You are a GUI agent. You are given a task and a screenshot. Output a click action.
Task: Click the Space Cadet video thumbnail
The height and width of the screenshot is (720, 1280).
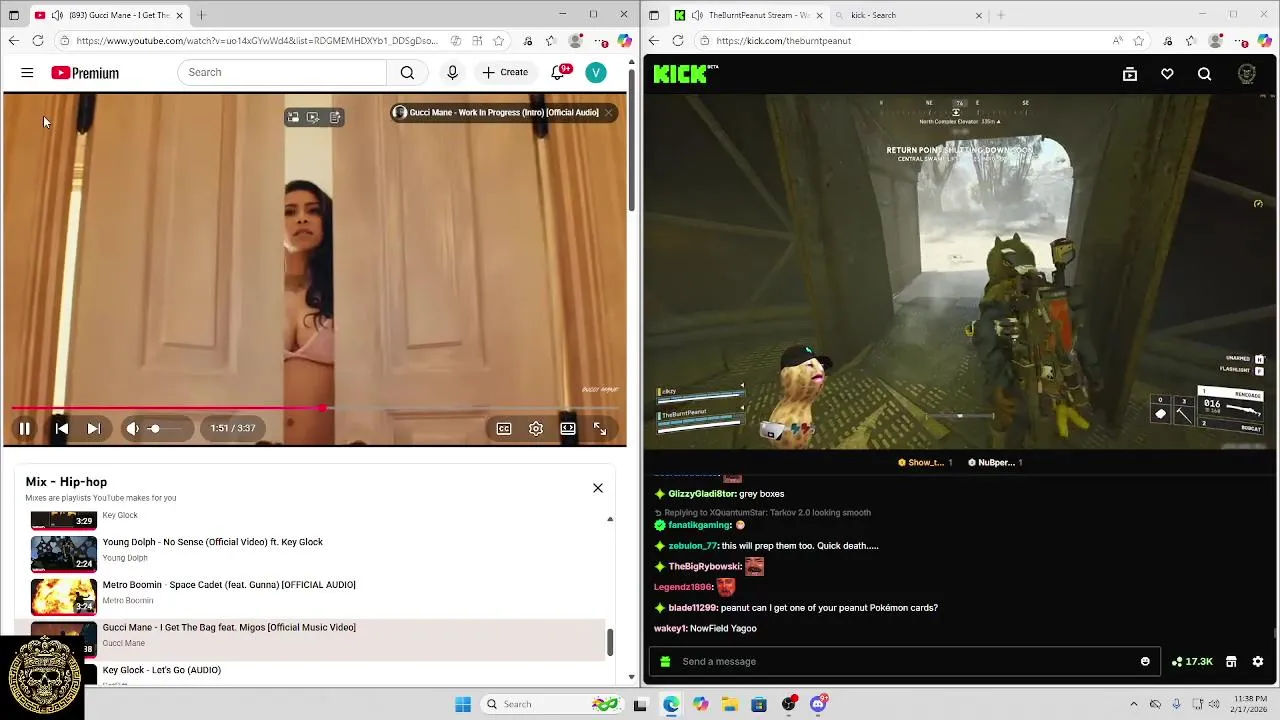click(x=64, y=597)
